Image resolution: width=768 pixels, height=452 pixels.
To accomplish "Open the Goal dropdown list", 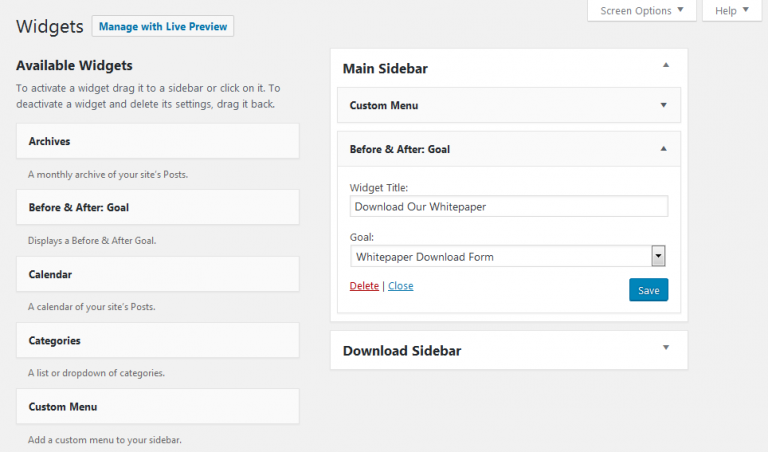I will tap(658, 256).
